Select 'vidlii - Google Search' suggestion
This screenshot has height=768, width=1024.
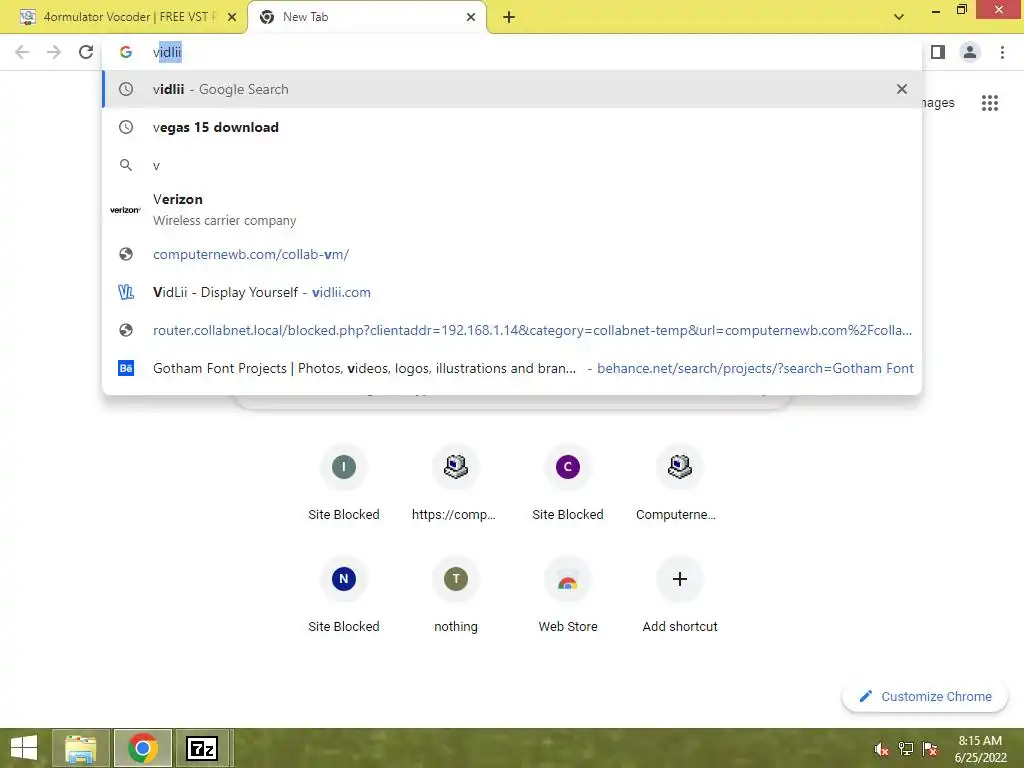pos(512,89)
